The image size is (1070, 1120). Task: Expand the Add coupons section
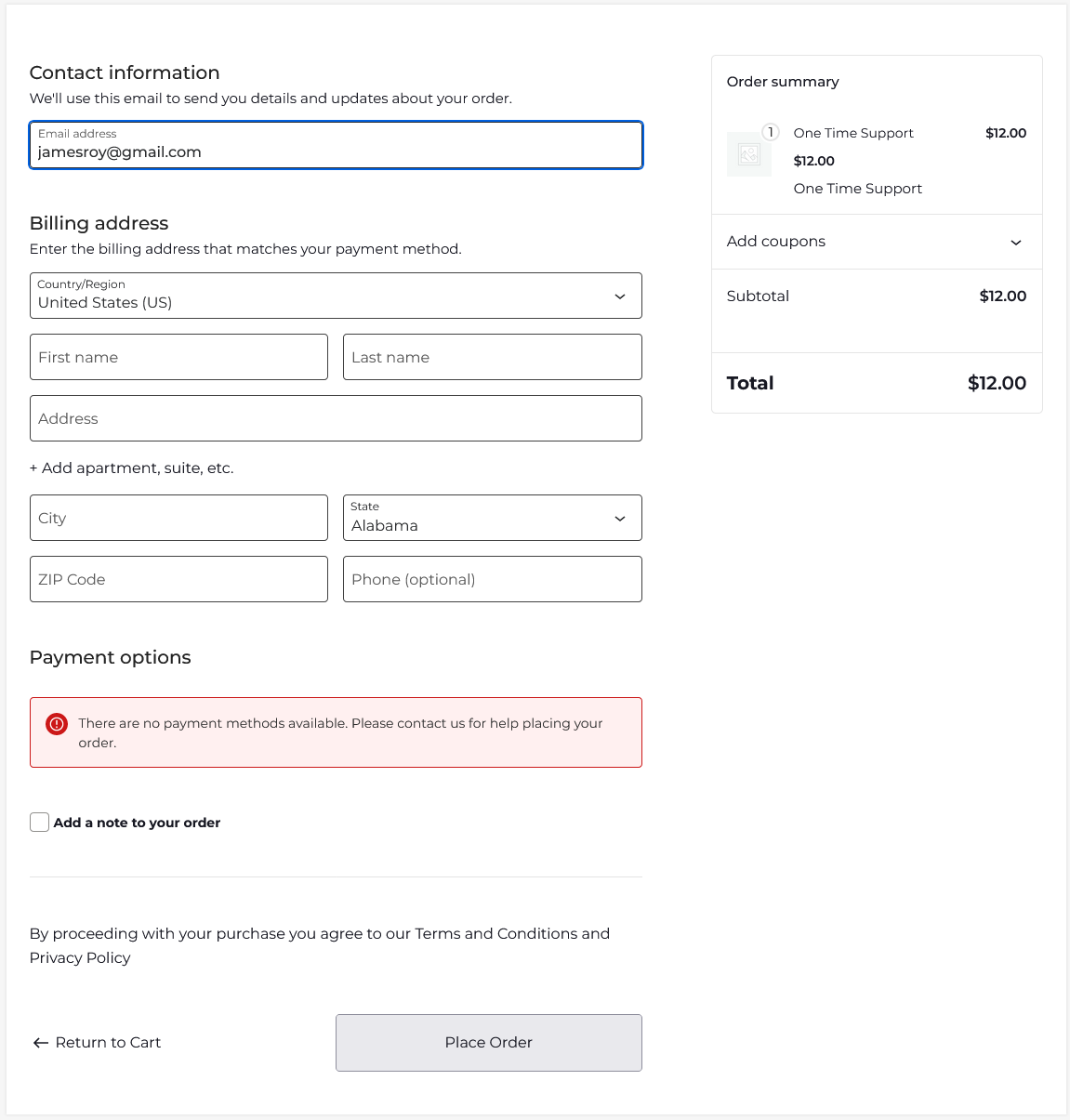coord(876,242)
